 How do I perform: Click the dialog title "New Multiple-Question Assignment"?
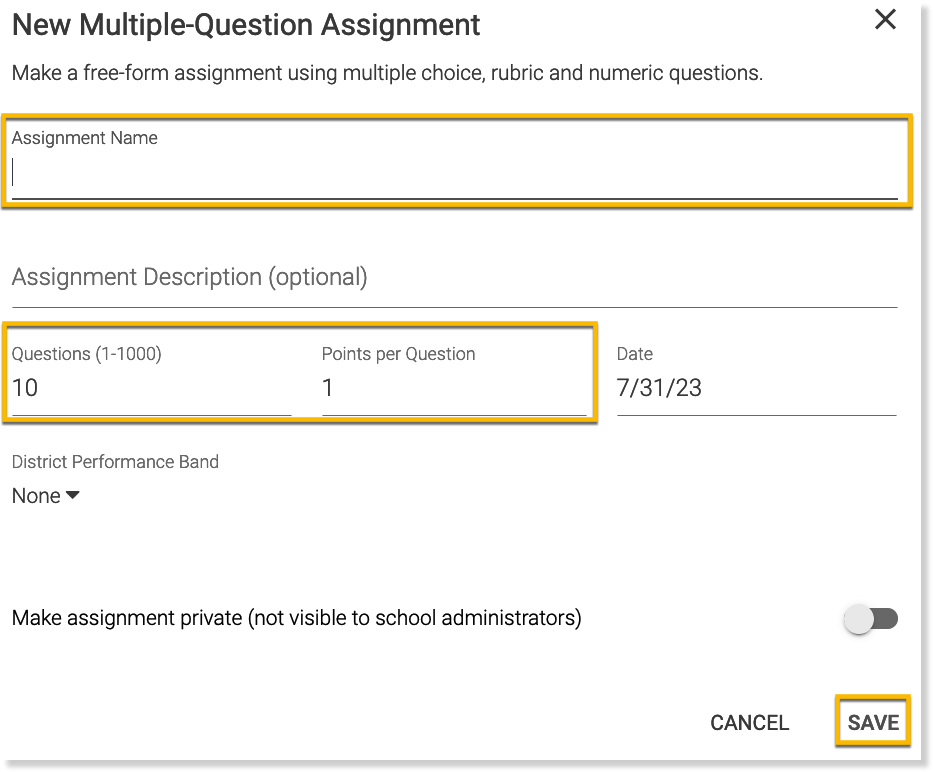(x=246, y=25)
